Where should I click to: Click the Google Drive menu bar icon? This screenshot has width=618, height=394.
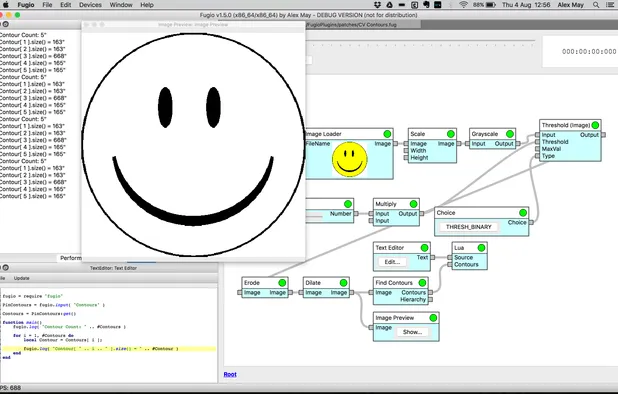(389, 5)
